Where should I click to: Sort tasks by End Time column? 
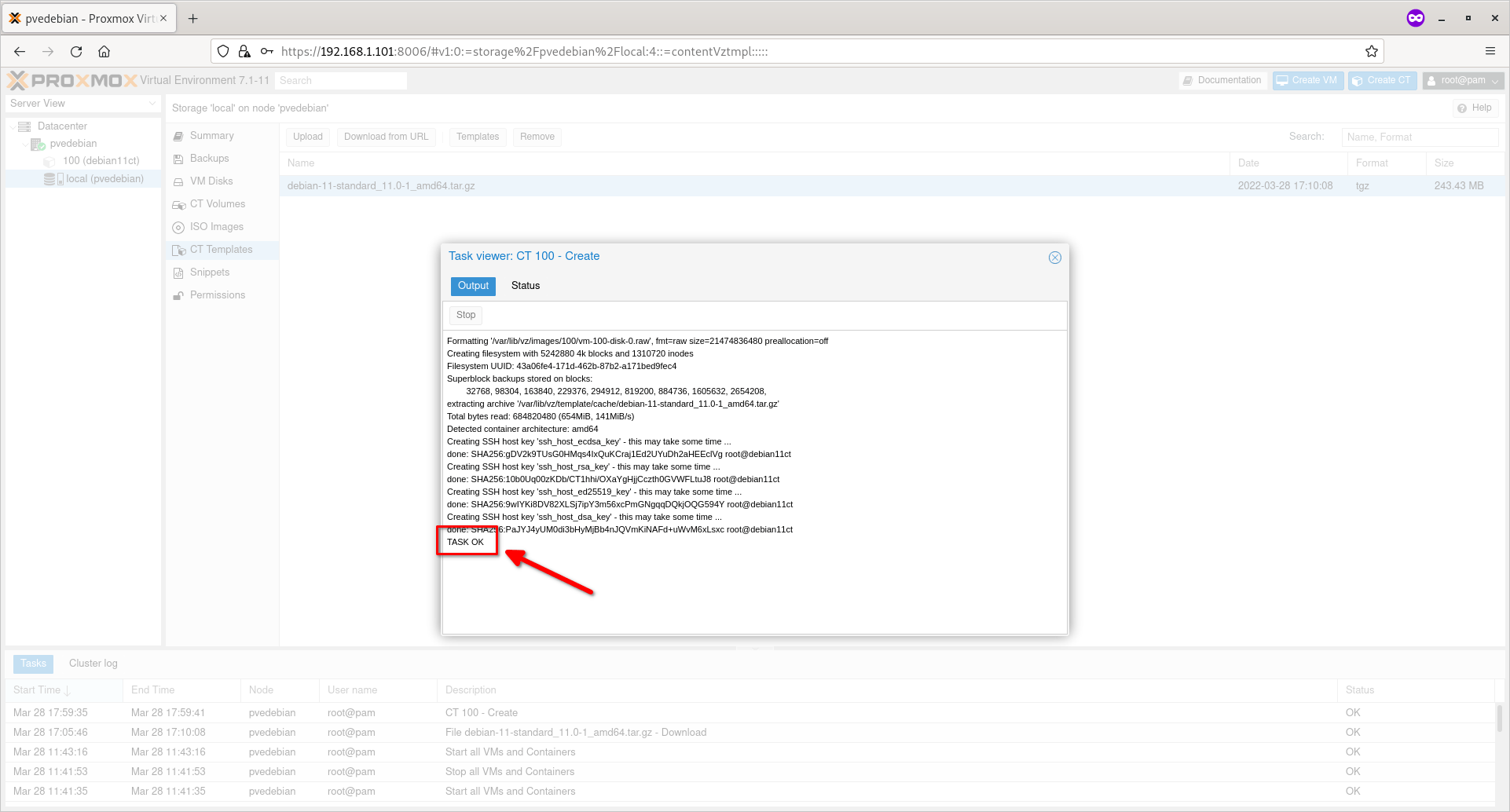(x=181, y=690)
